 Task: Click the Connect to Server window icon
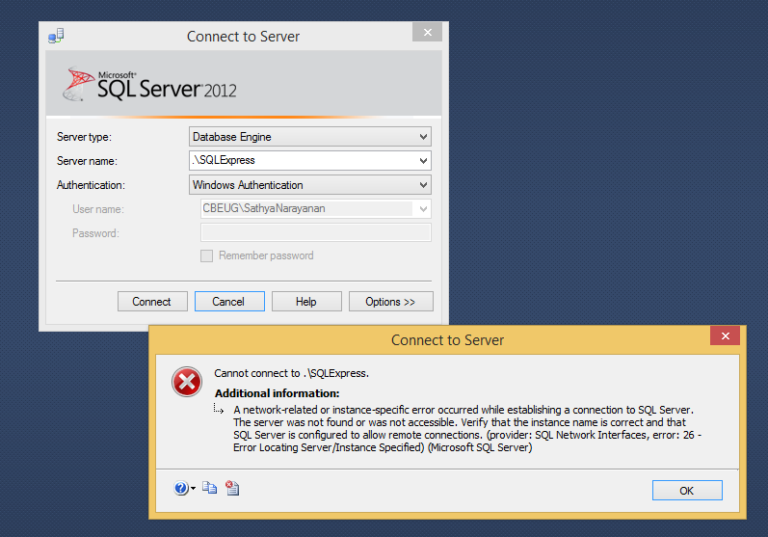(56, 36)
